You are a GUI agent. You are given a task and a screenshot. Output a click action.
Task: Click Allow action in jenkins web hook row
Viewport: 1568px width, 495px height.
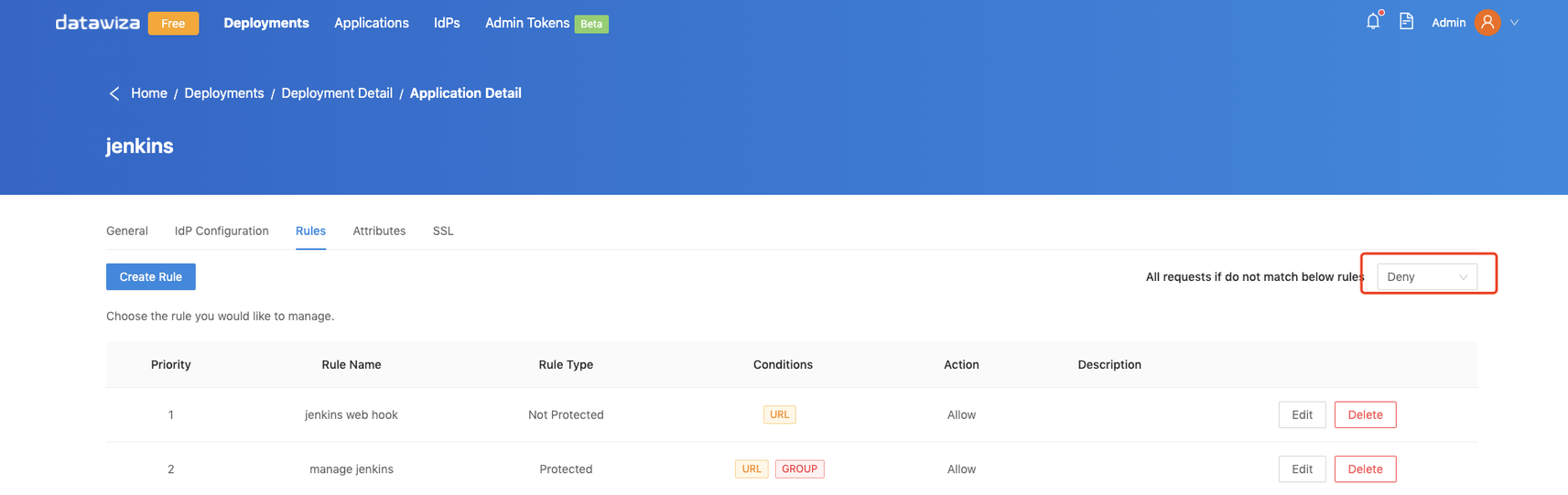[x=961, y=414]
